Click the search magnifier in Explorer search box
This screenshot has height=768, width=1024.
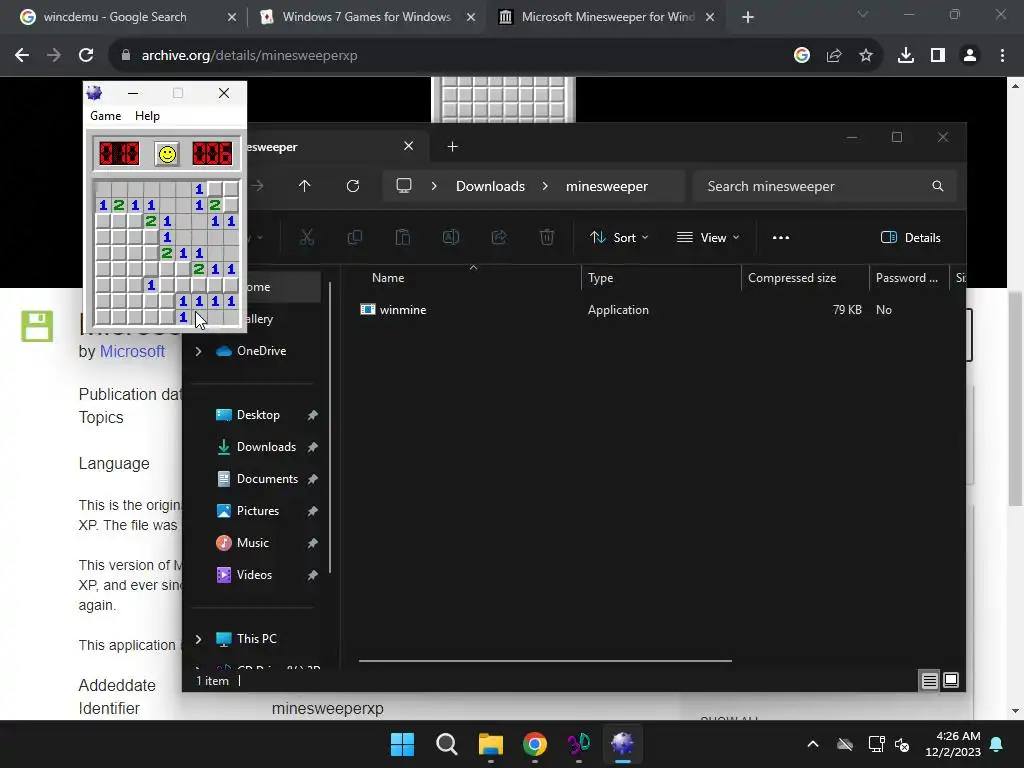(x=938, y=186)
